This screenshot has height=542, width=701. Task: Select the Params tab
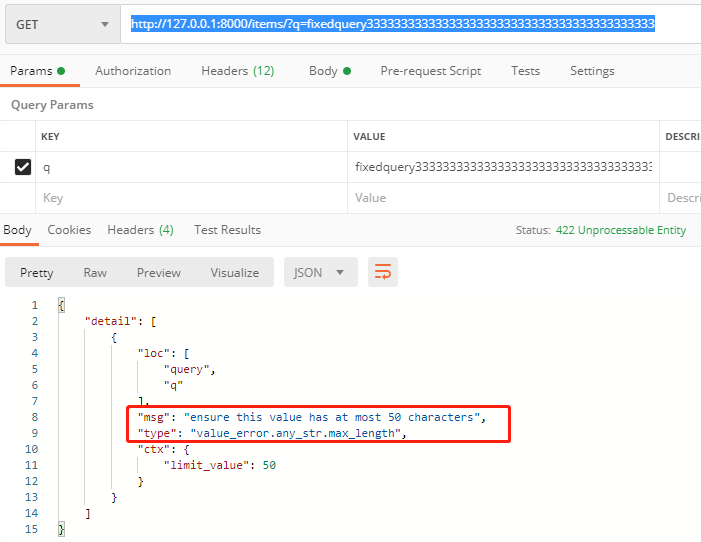37,71
